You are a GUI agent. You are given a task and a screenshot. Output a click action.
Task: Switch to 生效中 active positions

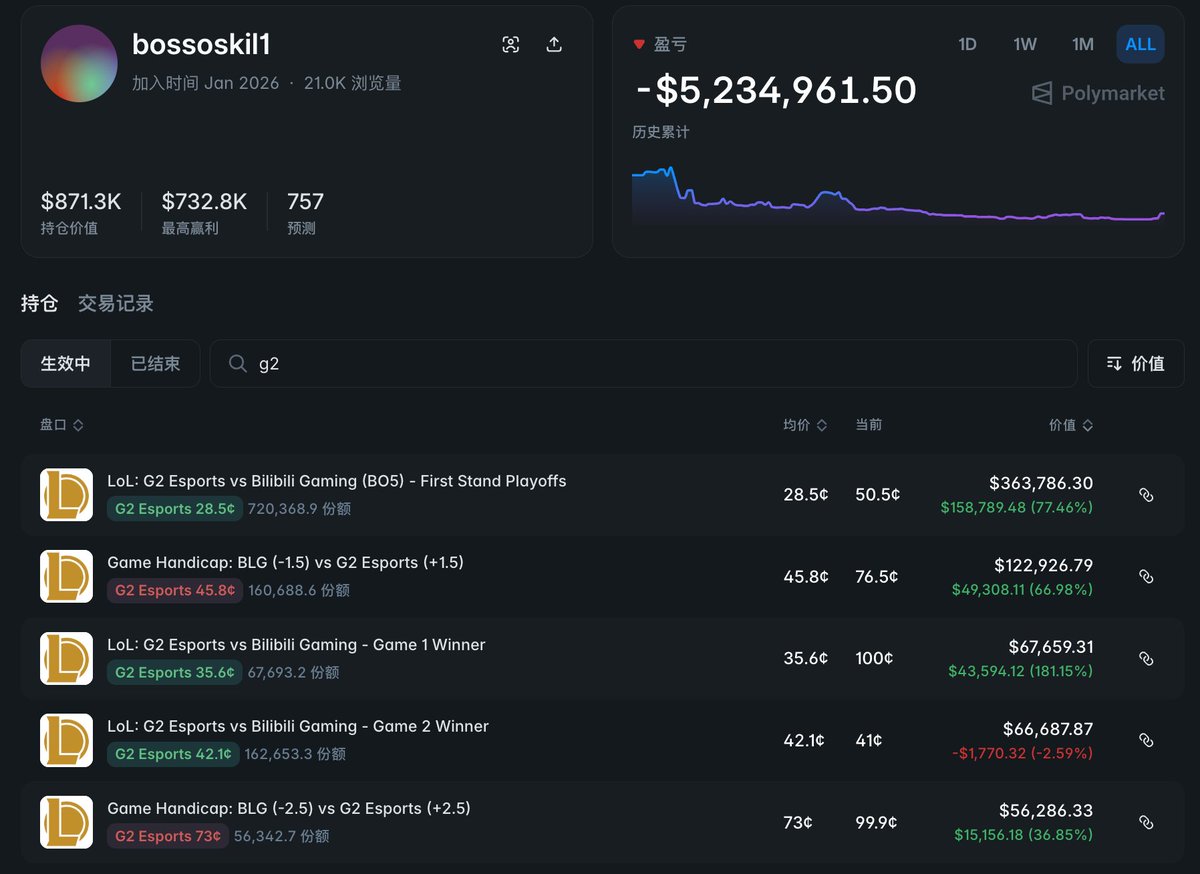click(66, 364)
